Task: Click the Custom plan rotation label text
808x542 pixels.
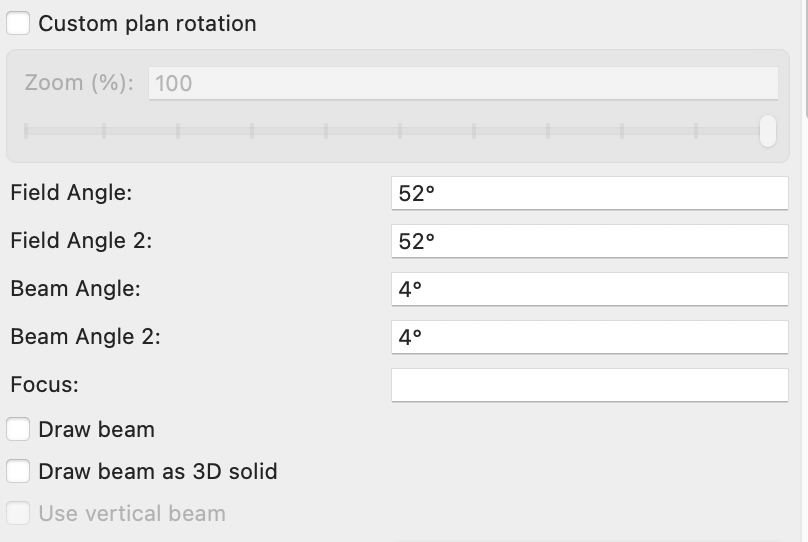Action: [x=147, y=23]
